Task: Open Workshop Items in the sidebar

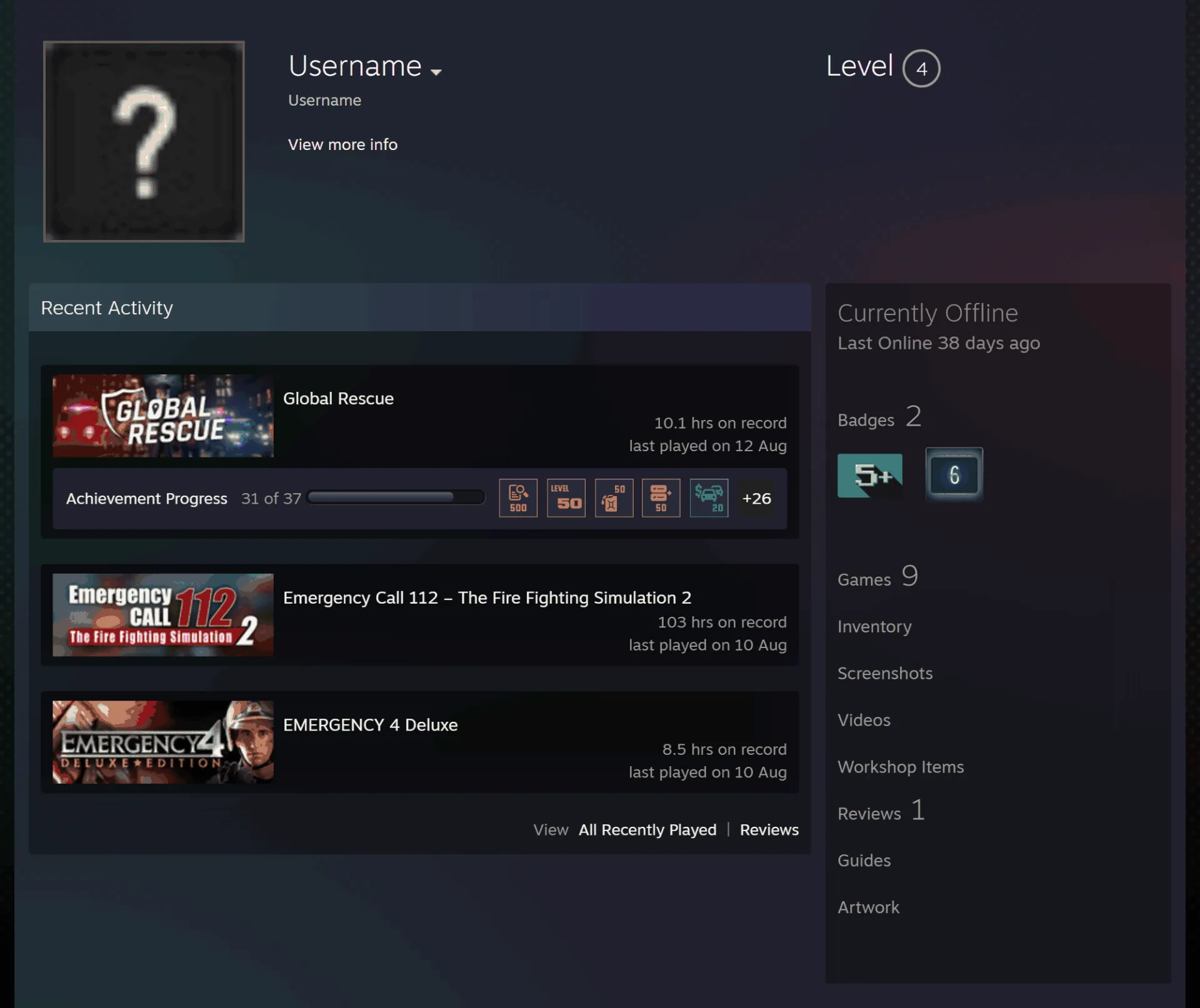Action: pos(901,767)
